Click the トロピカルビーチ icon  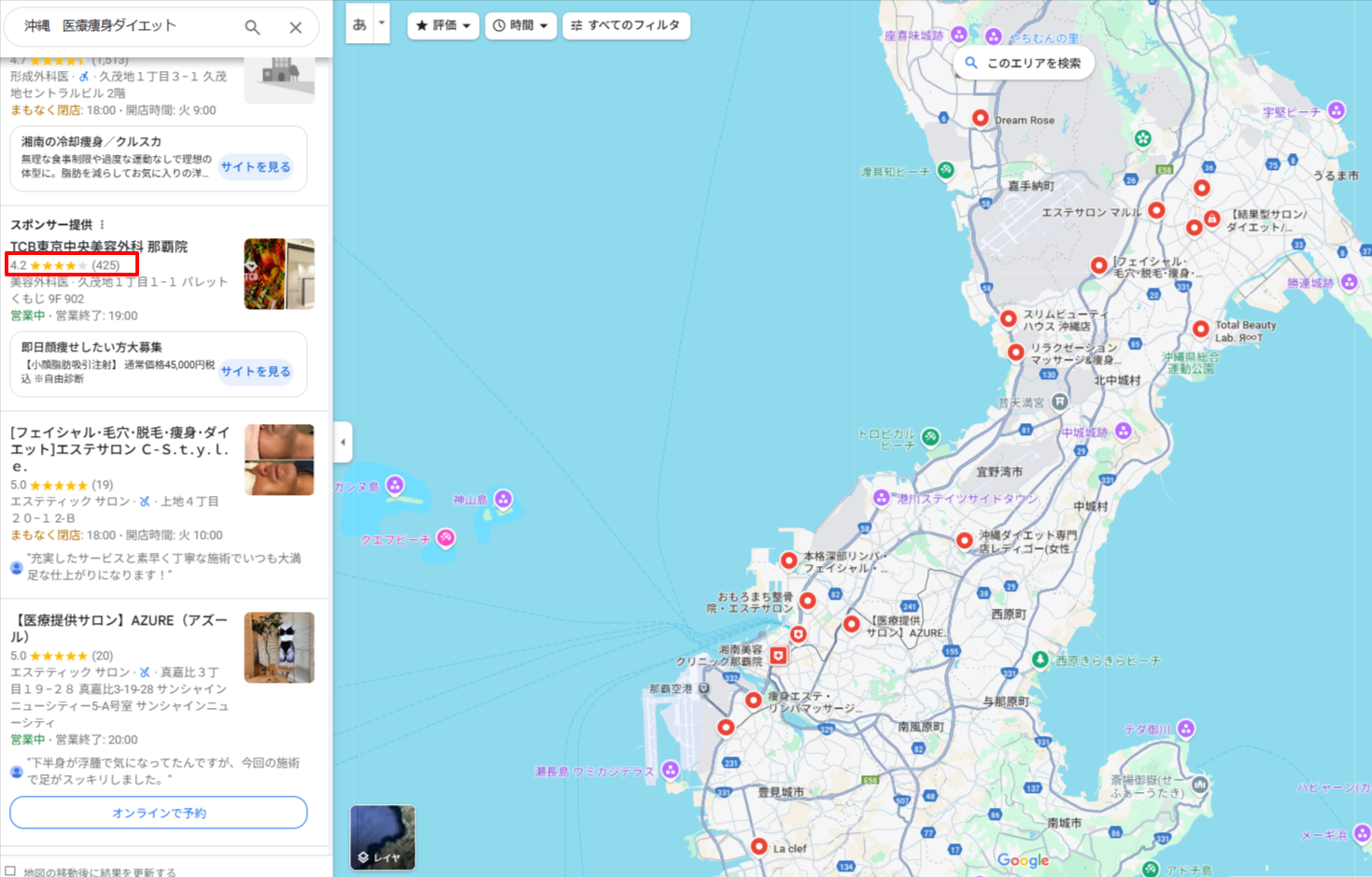930,436
